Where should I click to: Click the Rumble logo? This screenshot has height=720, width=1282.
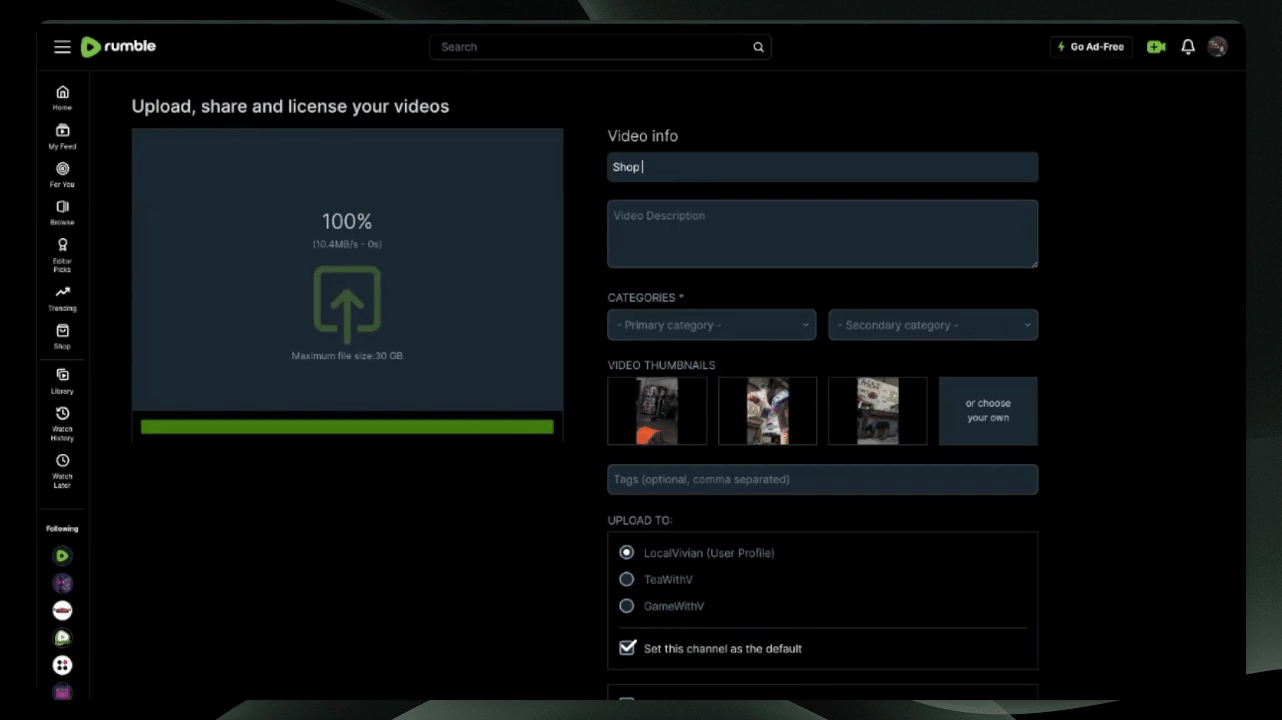[x=118, y=46]
